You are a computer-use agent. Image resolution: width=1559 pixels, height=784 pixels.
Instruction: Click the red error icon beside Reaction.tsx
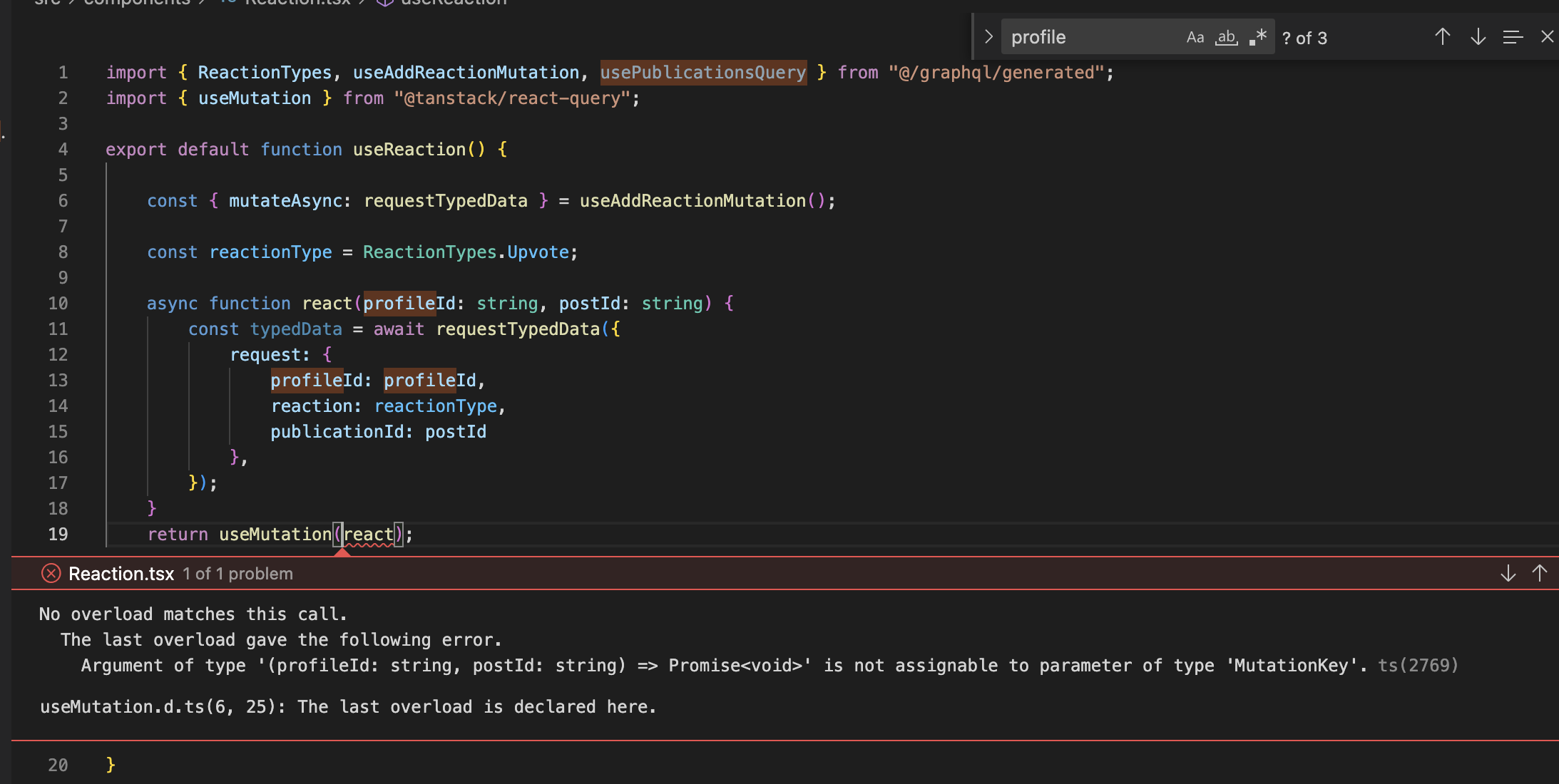click(x=51, y=574)
